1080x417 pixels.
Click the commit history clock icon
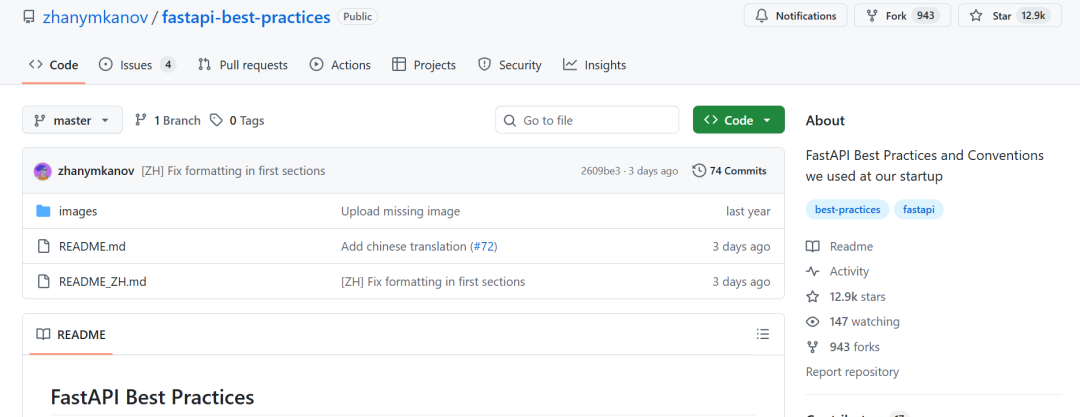coord(698,171)
